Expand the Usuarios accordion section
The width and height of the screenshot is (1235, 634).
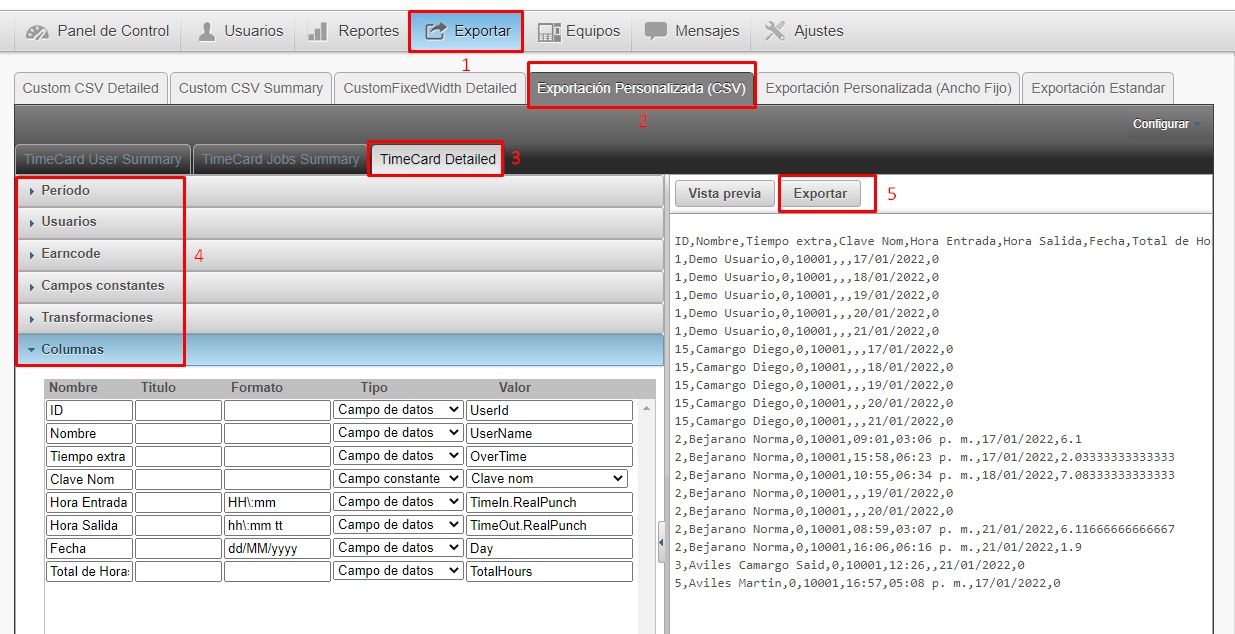(x=68, y=222)
